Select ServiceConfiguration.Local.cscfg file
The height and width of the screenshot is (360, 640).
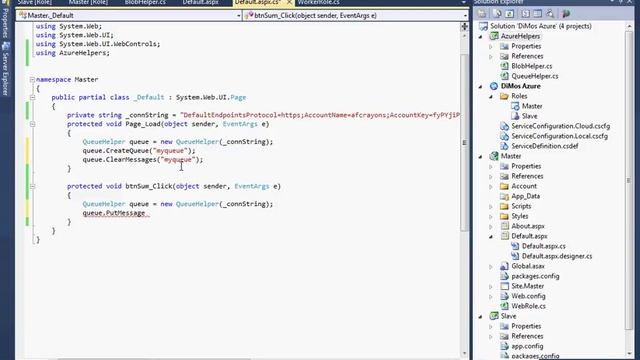click(x=559, y=136)
